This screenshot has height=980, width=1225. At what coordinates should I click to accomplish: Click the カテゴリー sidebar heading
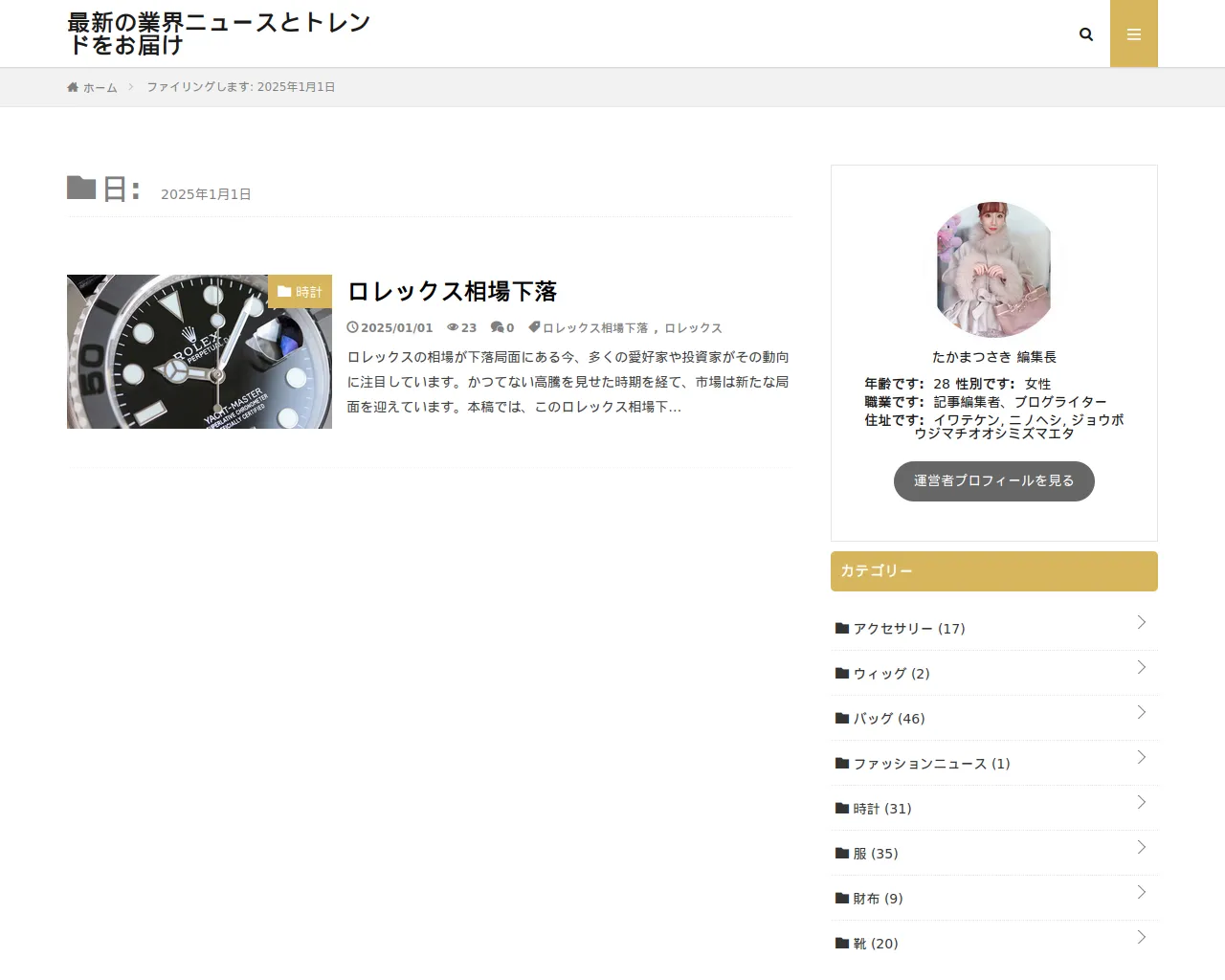(x=994, y=571)
